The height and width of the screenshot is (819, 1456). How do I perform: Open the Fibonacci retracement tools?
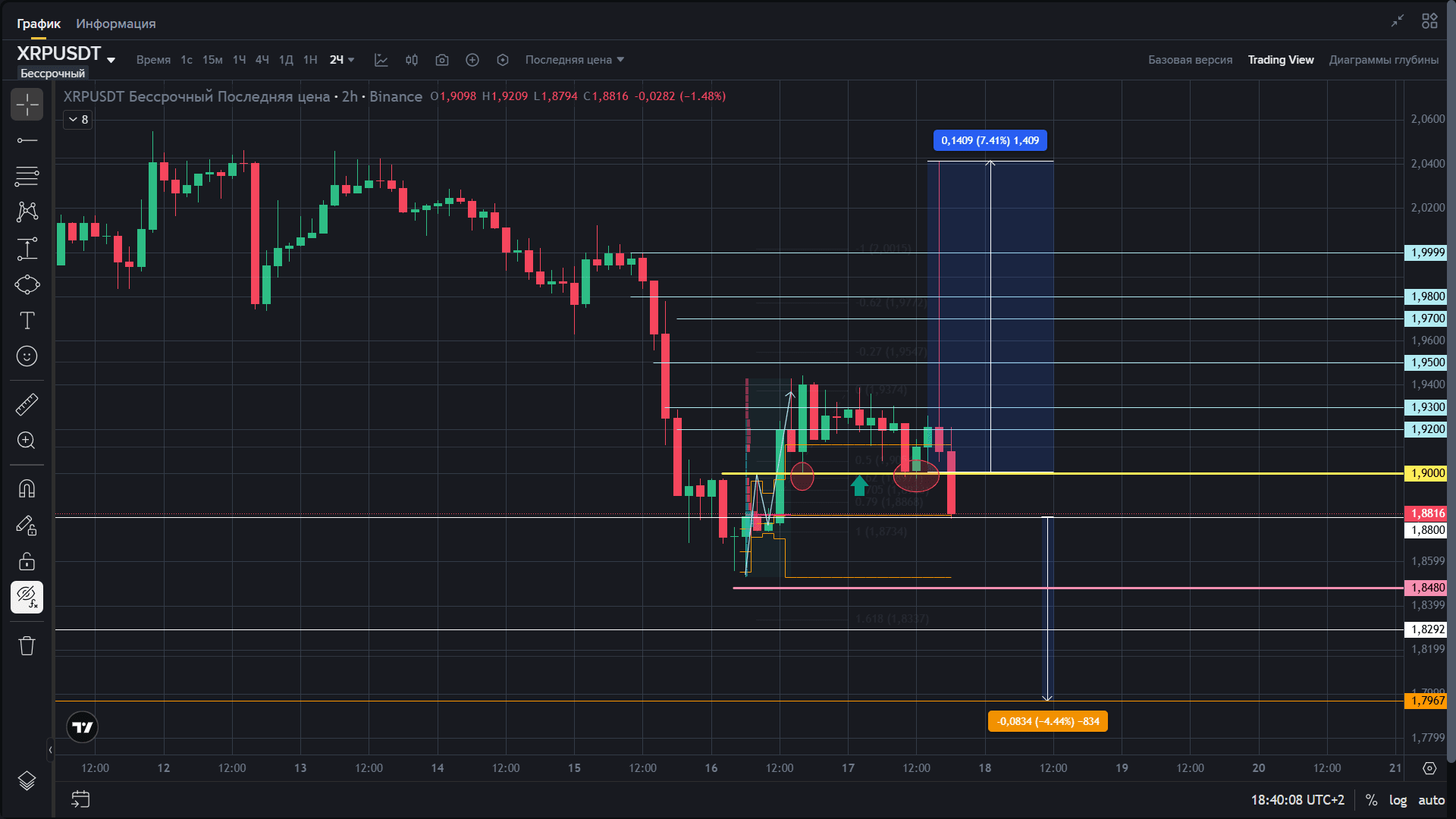point(27,176)
